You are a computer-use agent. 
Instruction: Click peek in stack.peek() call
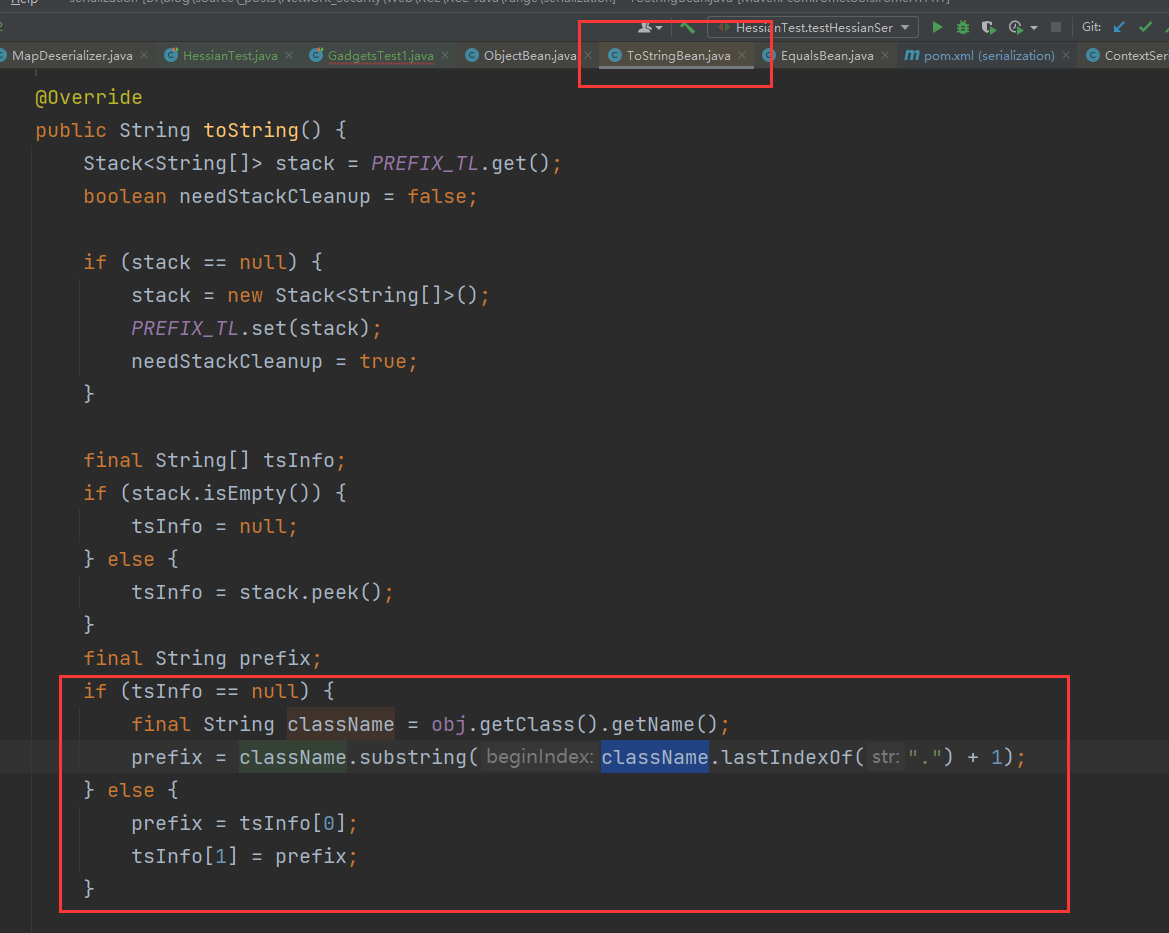335,592
